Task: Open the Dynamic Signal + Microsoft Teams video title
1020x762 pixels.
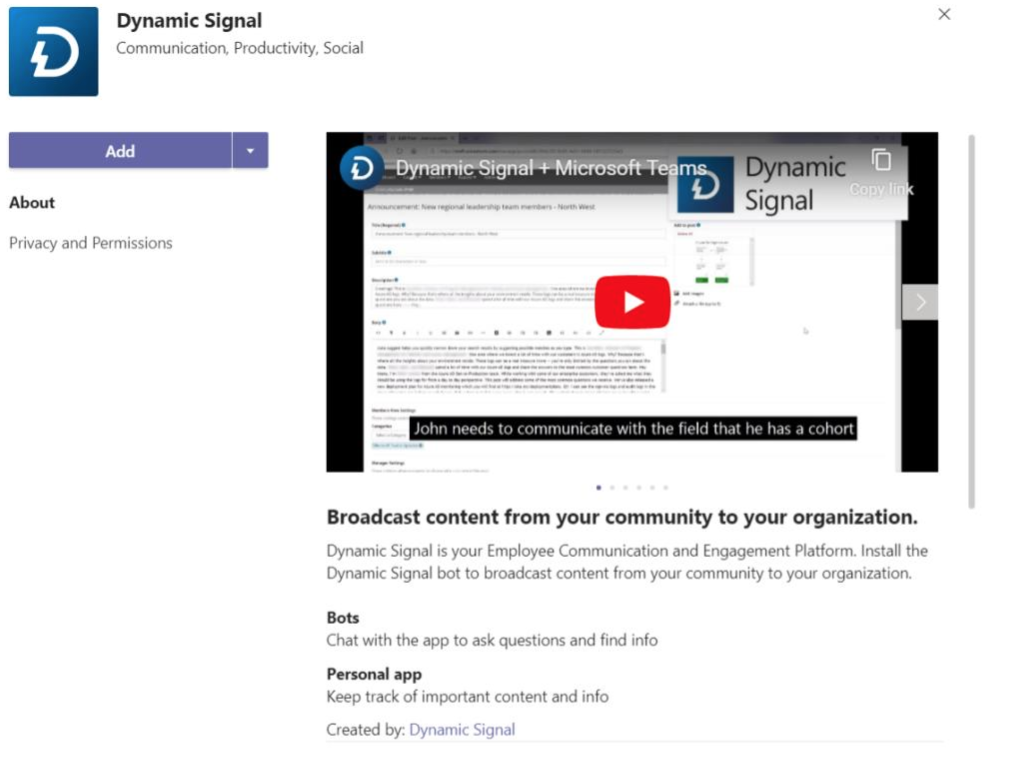Action: pyautogui.click(x=551, y=169)
